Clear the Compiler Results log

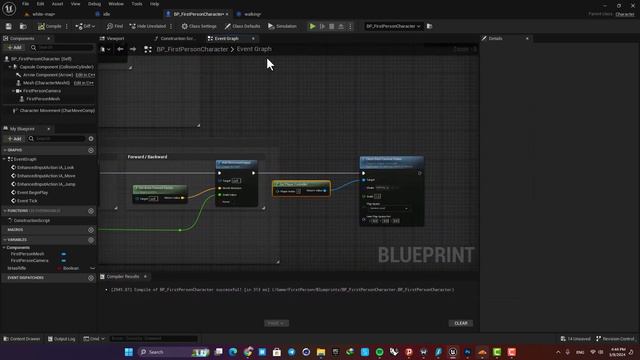point(461,323)
